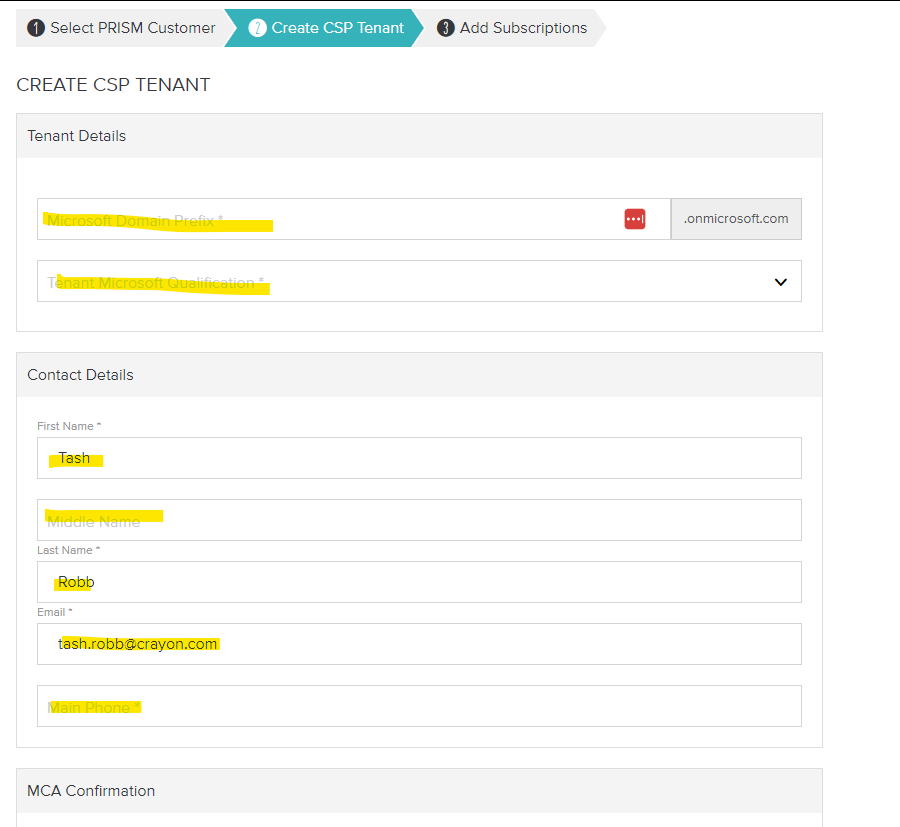900x827 pixels.
Task: Click the step 1 numbered circle icon
Action: pyautogui.click(x=36, y=28)
